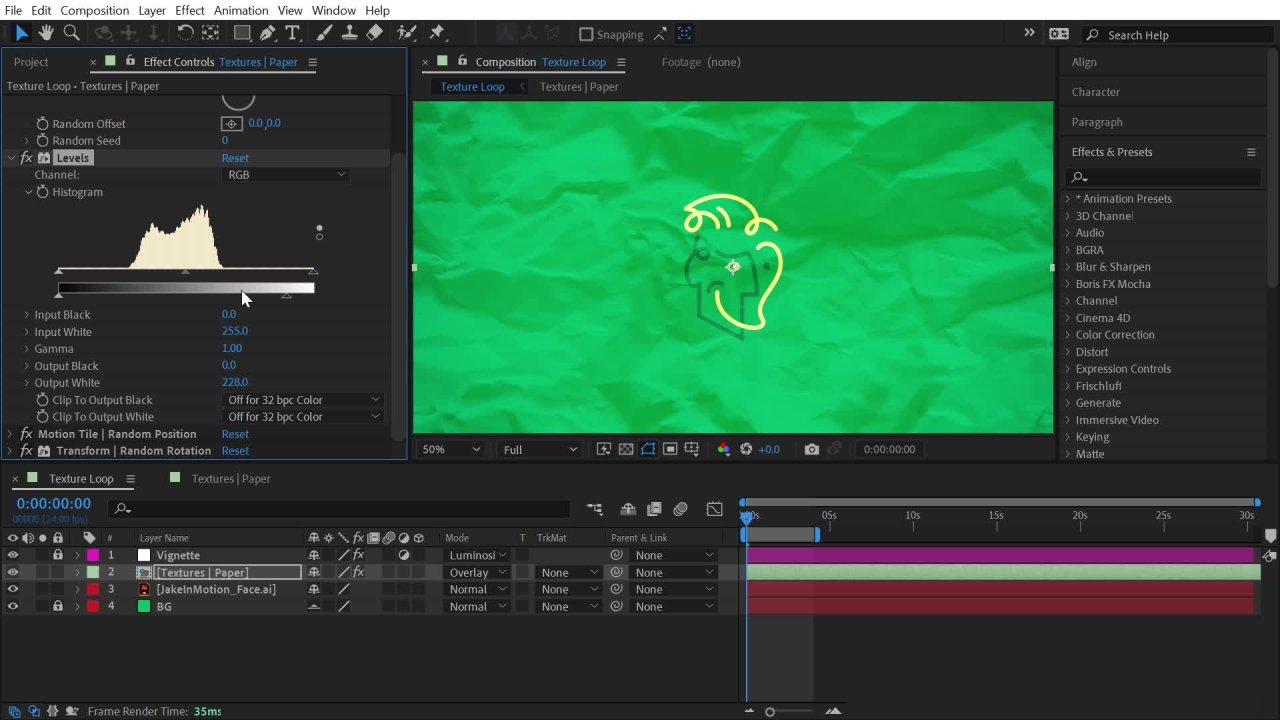Hide the Vignette layer

click(13, 555)
